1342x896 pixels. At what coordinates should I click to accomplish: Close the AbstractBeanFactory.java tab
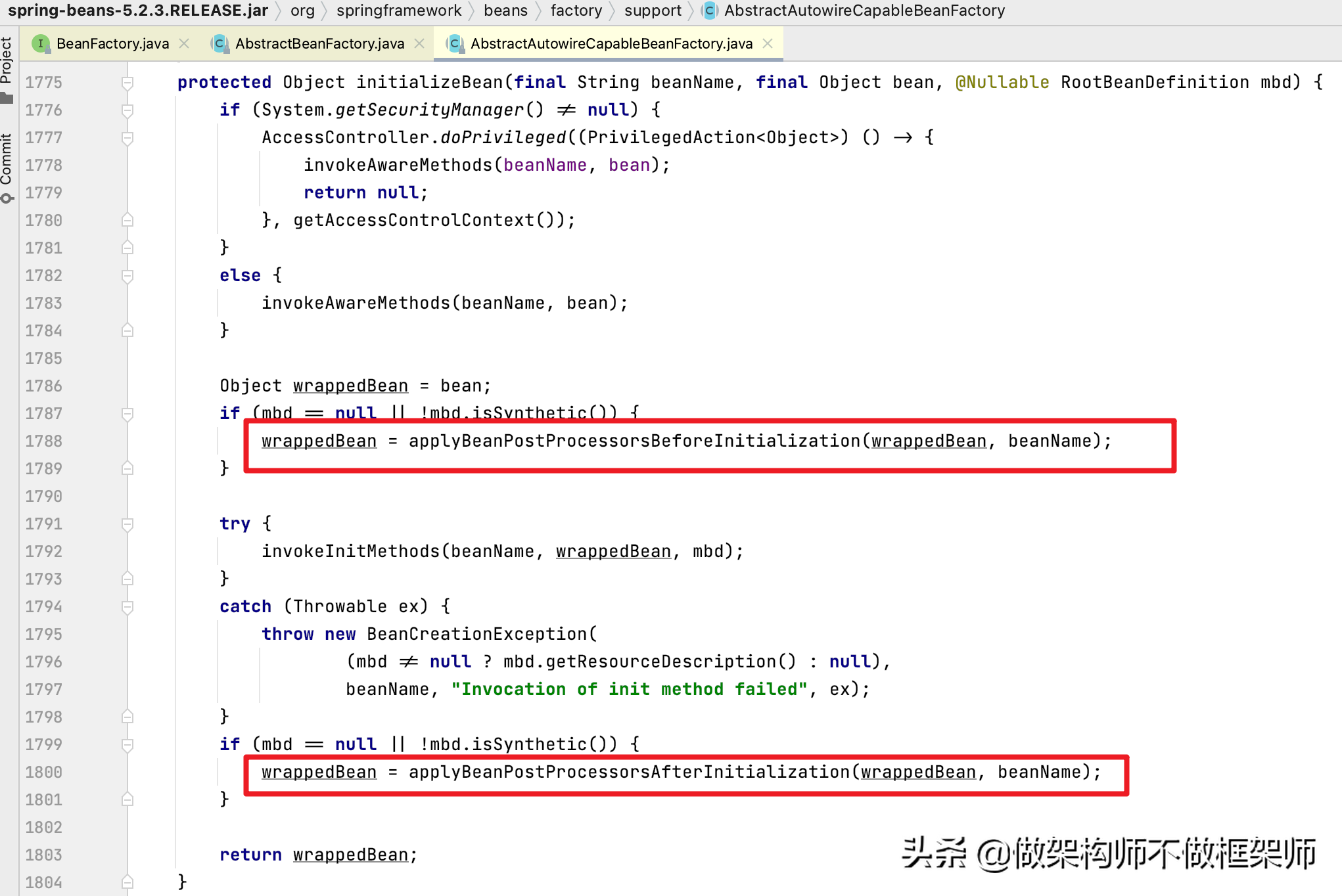click(420, 43)
